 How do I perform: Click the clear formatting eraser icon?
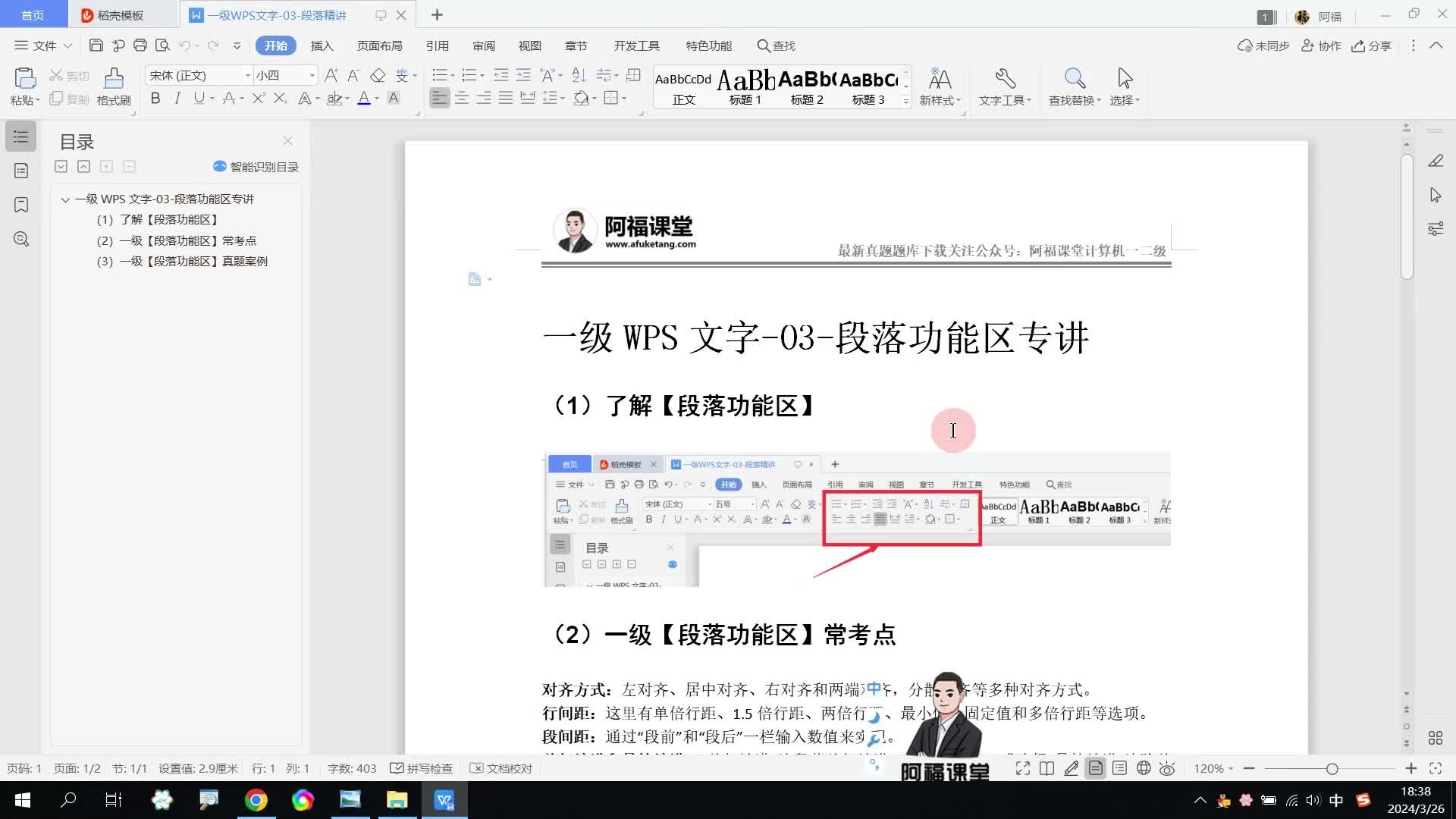click(378, 75)
